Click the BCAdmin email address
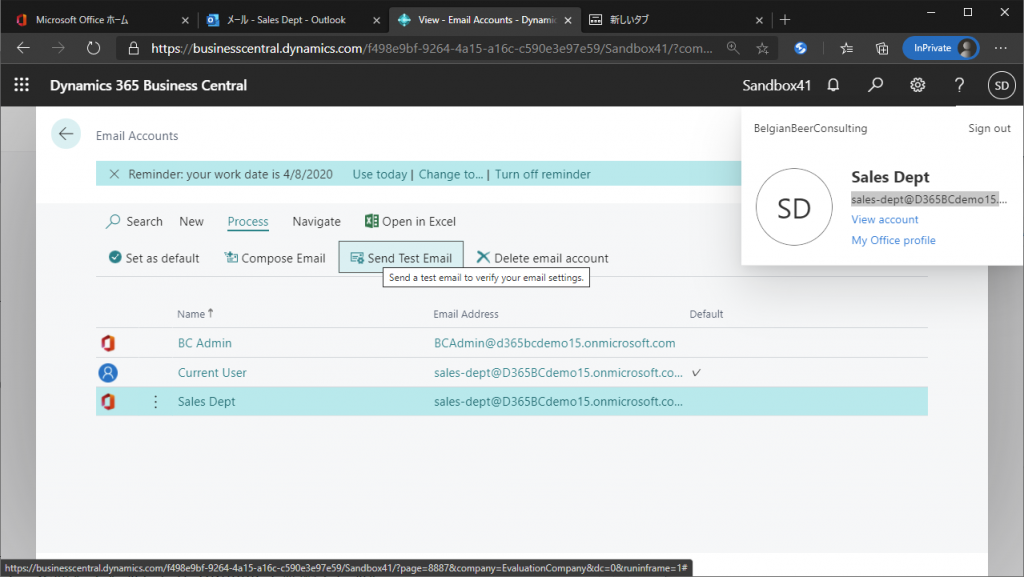1024x577 pixels. [554, 343]
